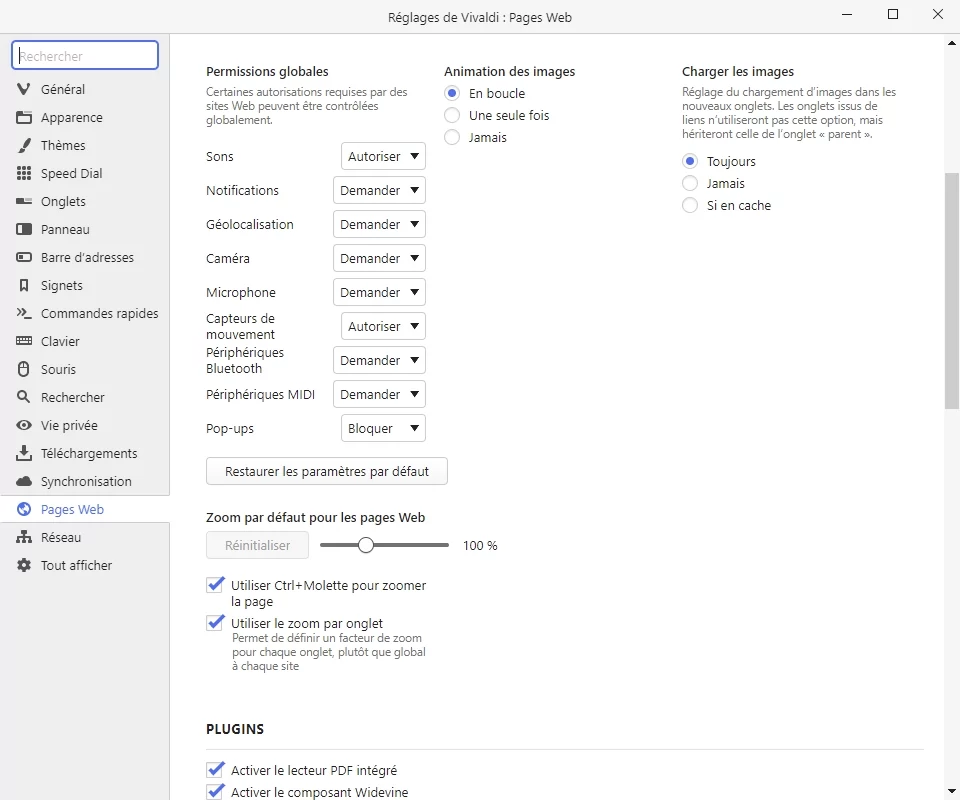
Task: Open the Périphériques MIDI dropdown
Action: click(379, 394)
